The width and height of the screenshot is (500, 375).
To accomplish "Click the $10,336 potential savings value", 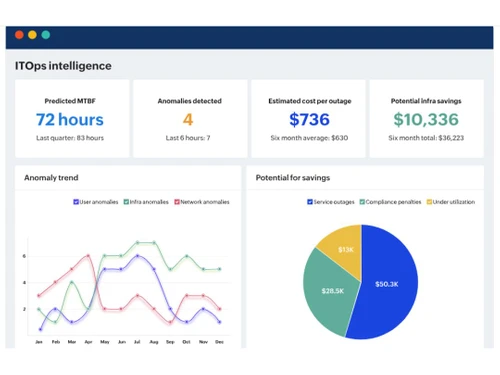I will click(x=426, y=119).
